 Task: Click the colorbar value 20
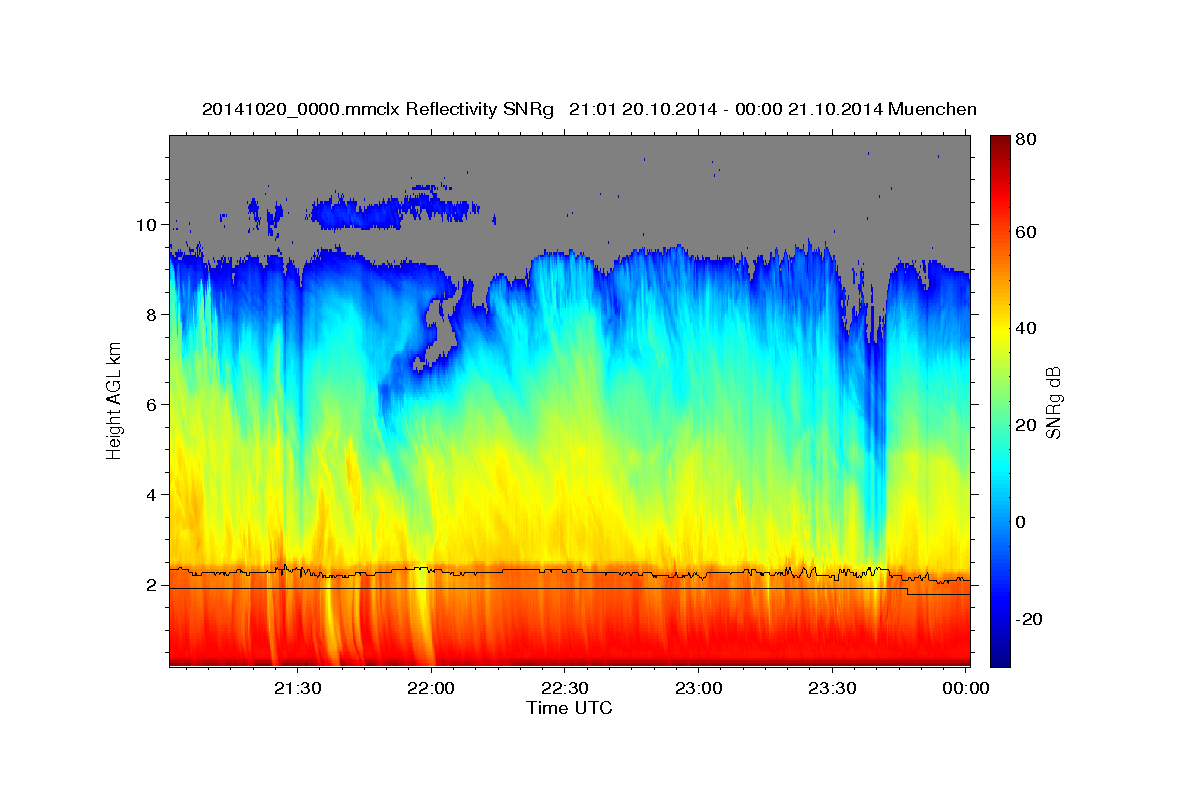1025,425
